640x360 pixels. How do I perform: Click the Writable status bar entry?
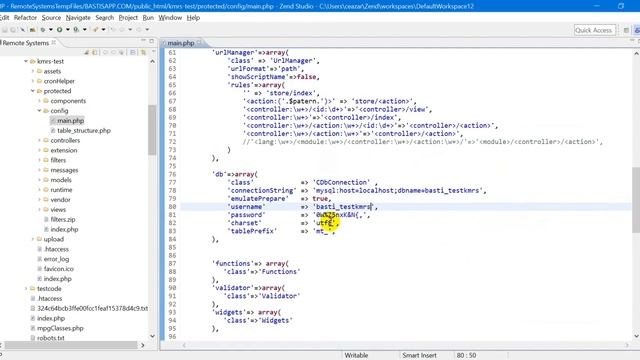356,356
